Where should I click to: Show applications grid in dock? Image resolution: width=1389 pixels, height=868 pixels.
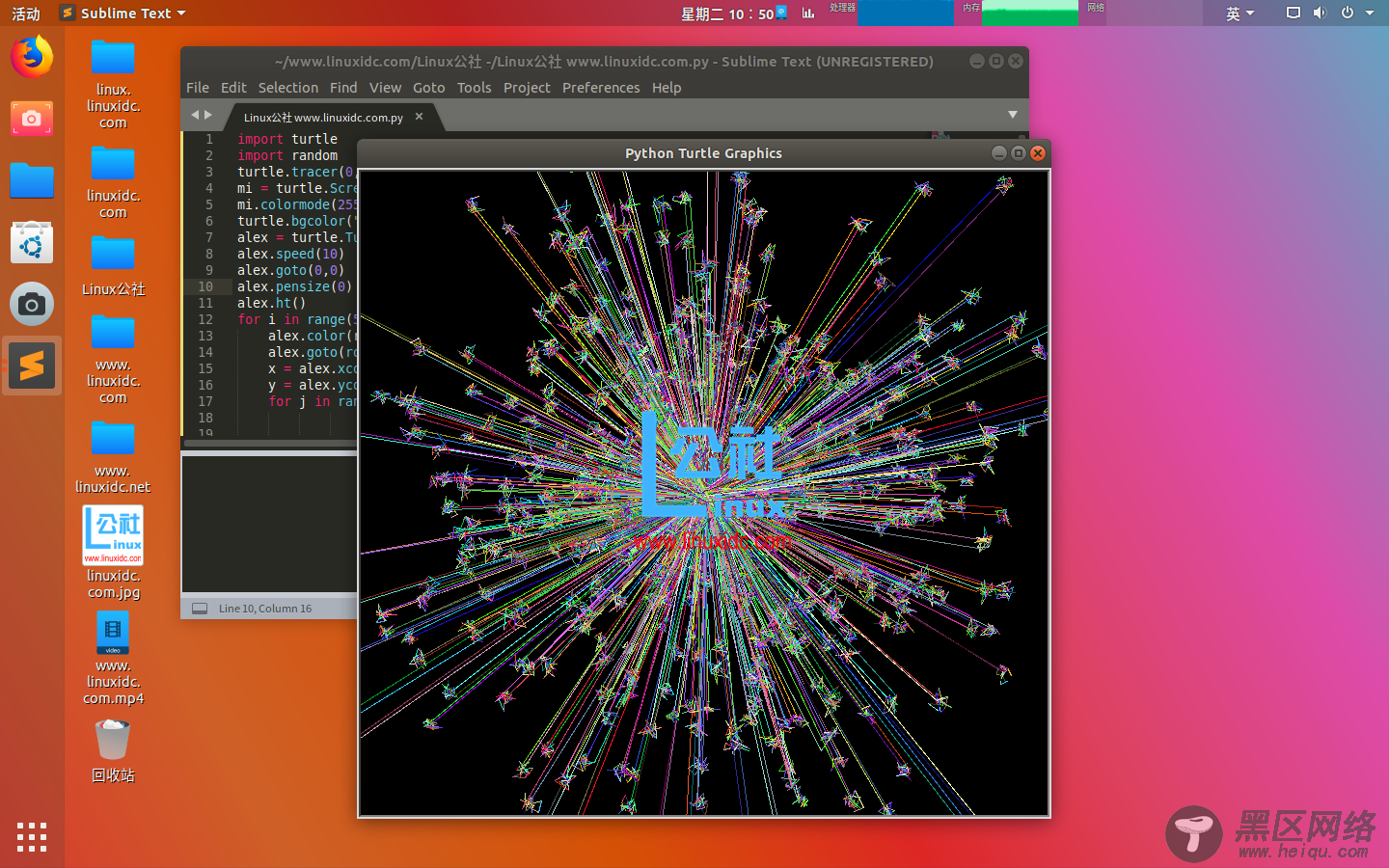(32, 836)
